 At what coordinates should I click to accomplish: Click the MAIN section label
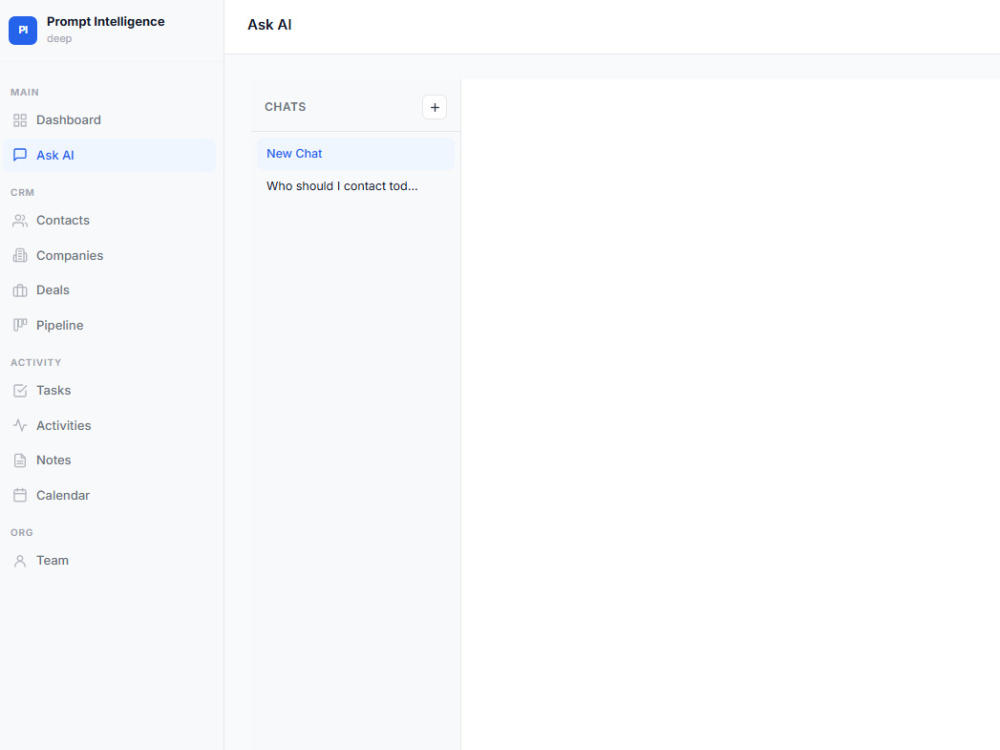pyautogui.click(x=24, y=92)
